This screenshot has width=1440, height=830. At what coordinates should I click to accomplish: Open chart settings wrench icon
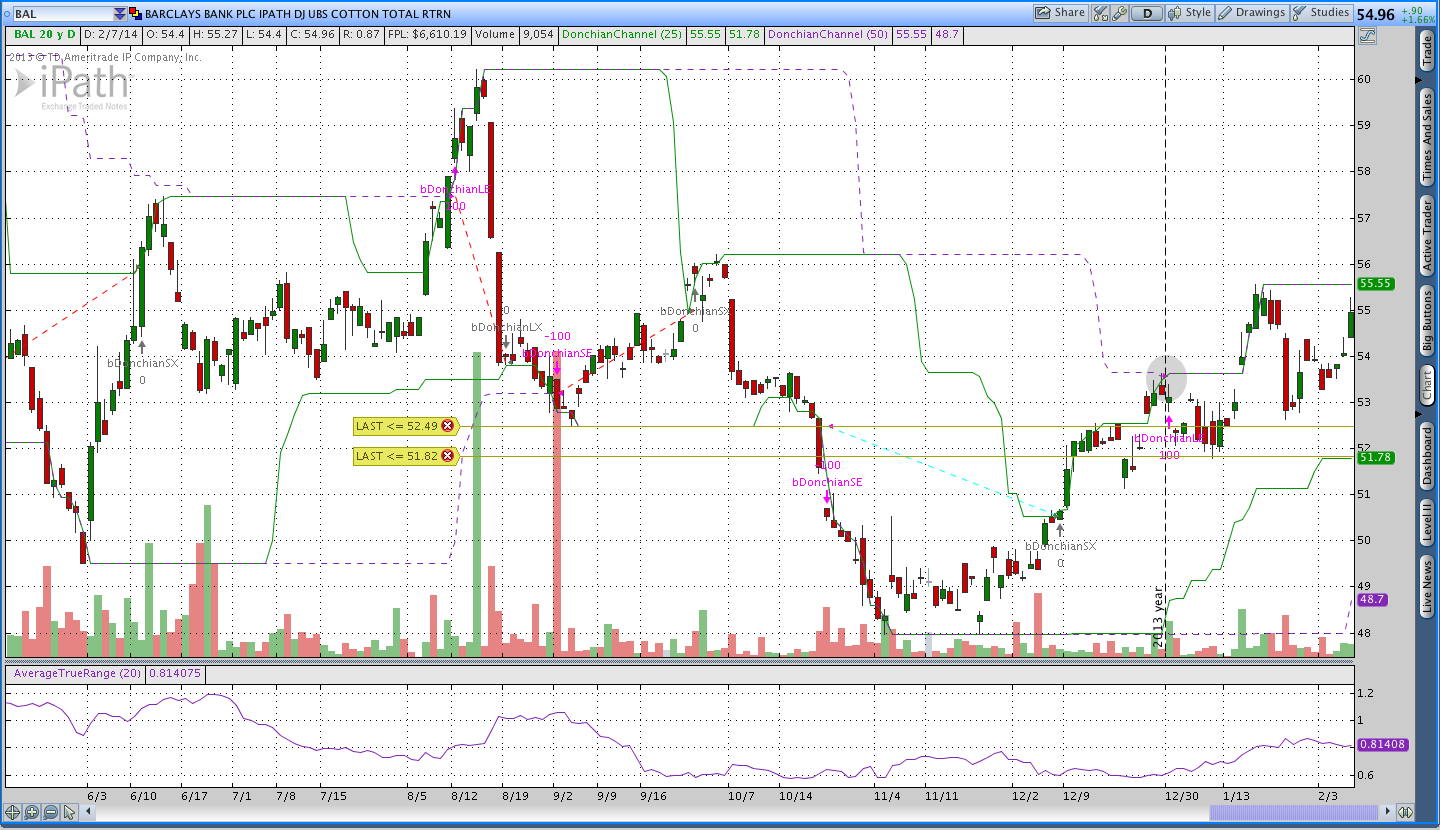(x=1120, y=13)
